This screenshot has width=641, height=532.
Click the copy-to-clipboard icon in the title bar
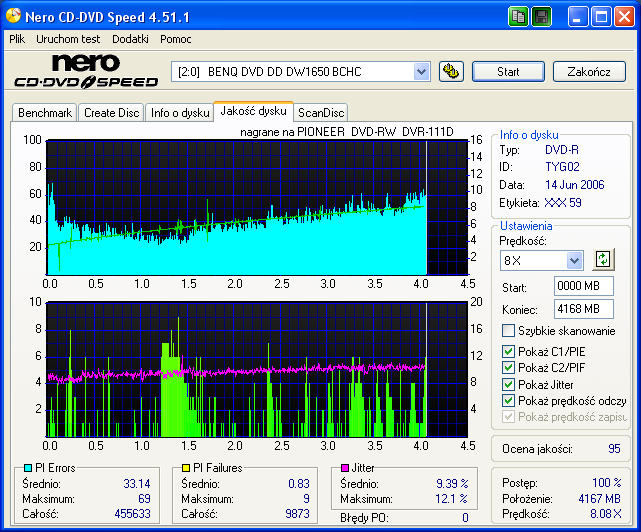coord(518,17)
